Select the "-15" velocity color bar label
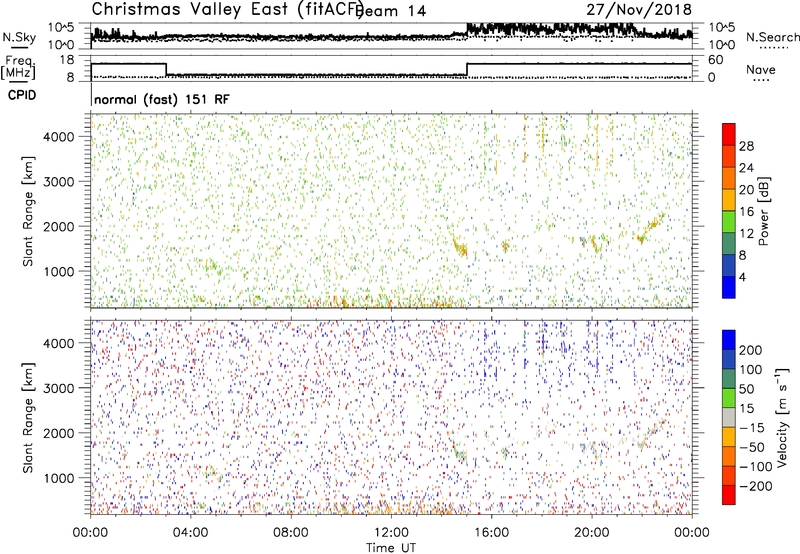This screenshot has height=554, width=800. click(752, 428)
